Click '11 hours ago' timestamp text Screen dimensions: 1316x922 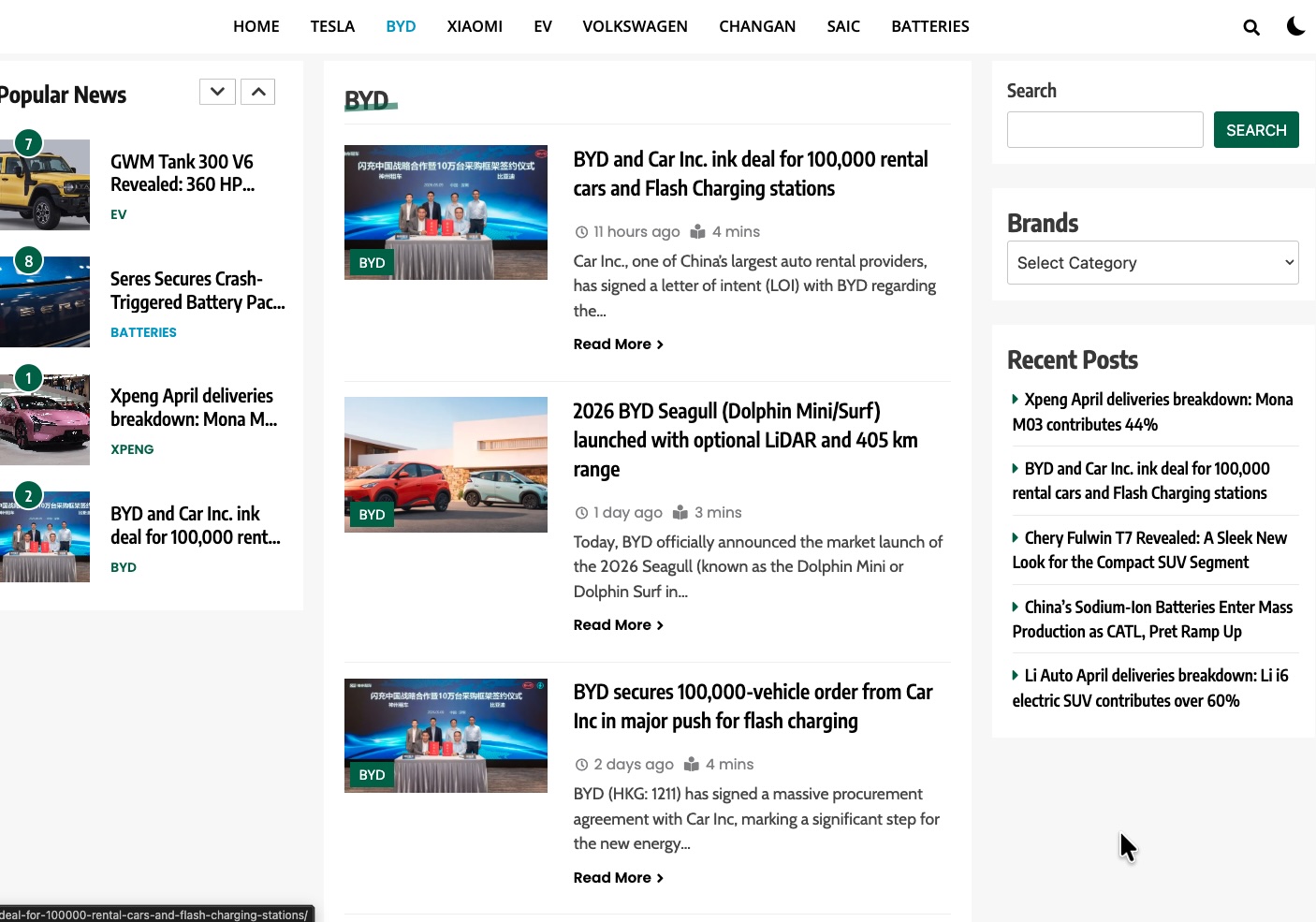click(636, 232)
